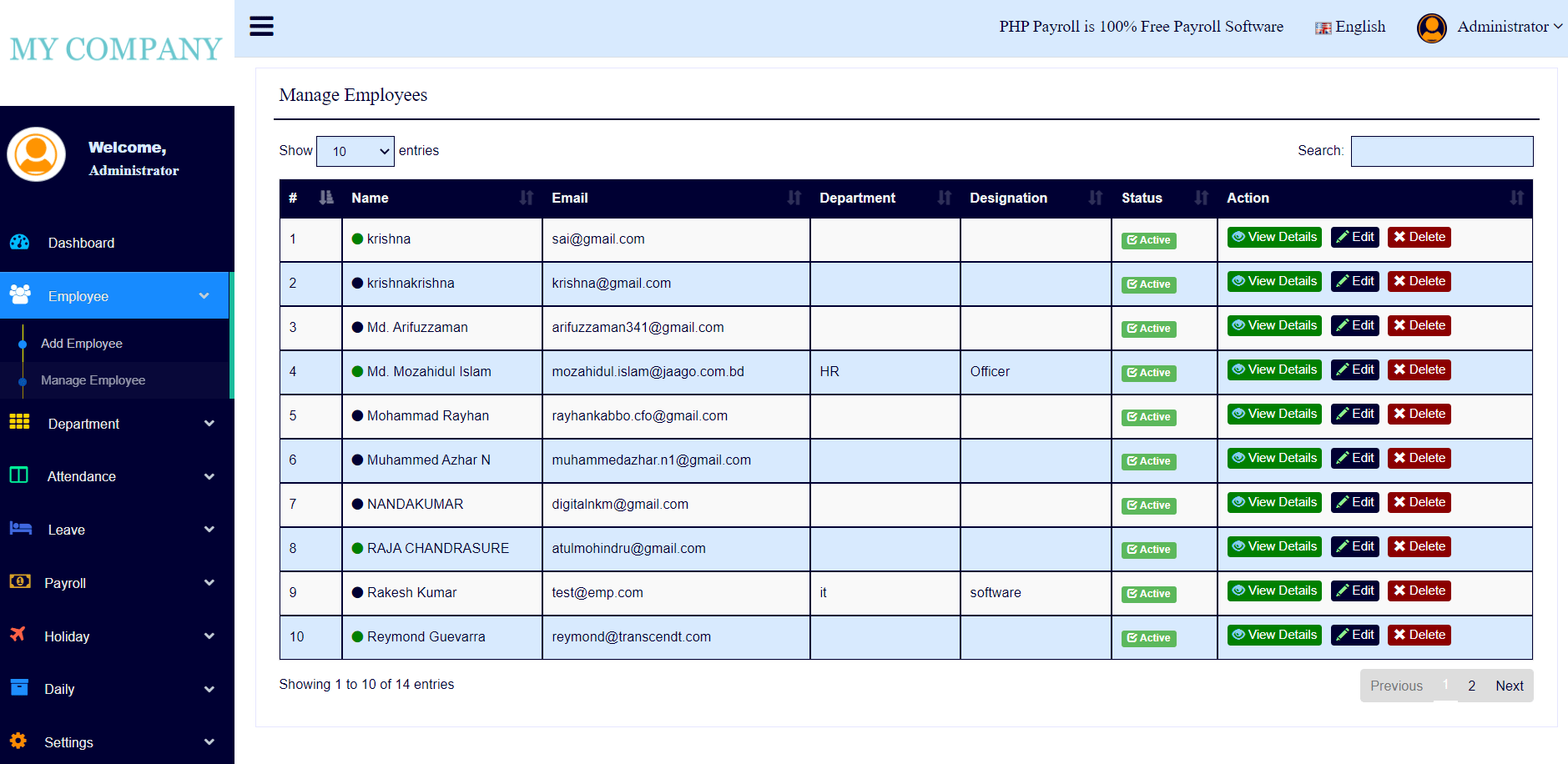Select the Dashboard icon in sidebar

click(20, 242)
